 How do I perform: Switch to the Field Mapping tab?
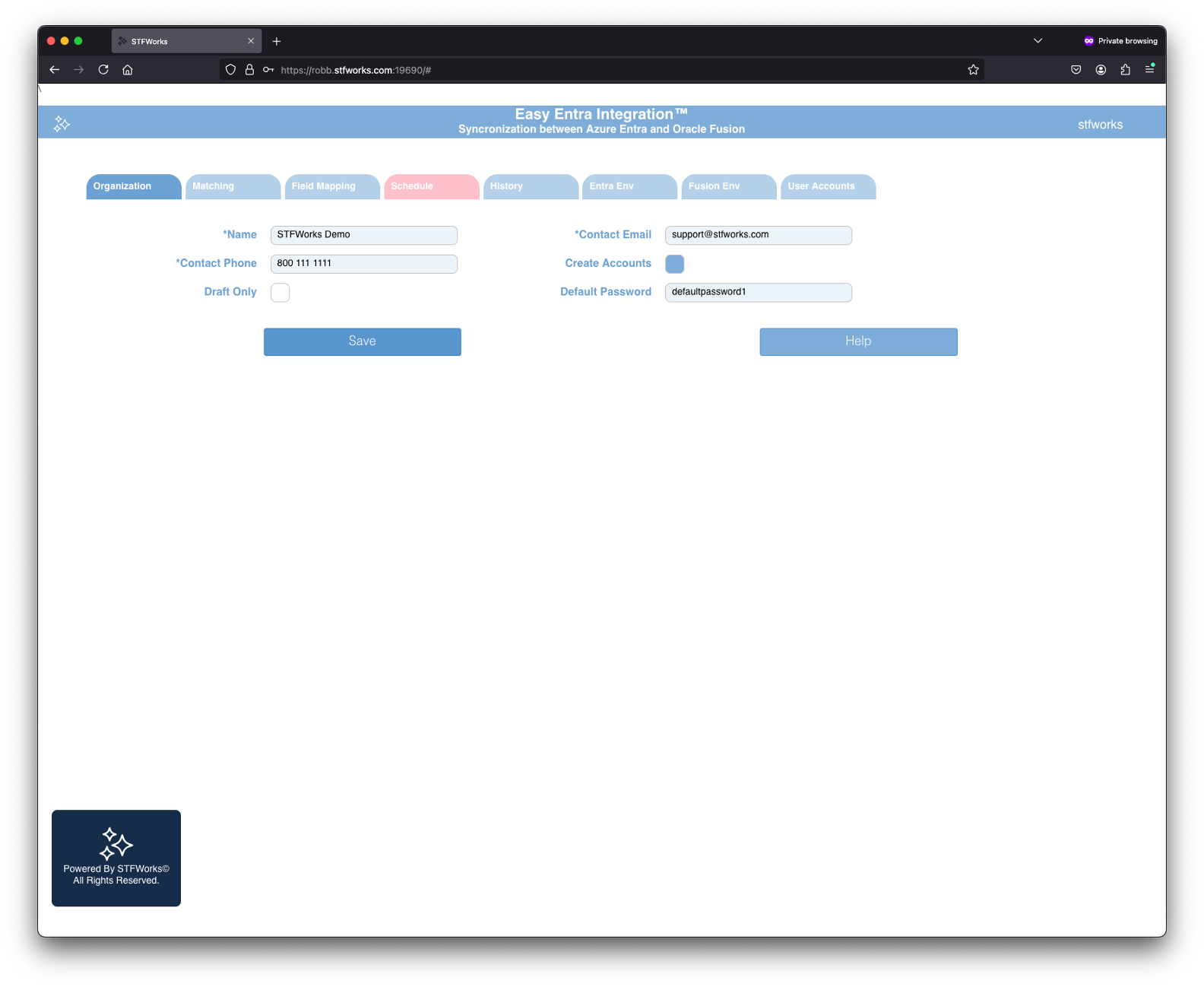point(331,186)
